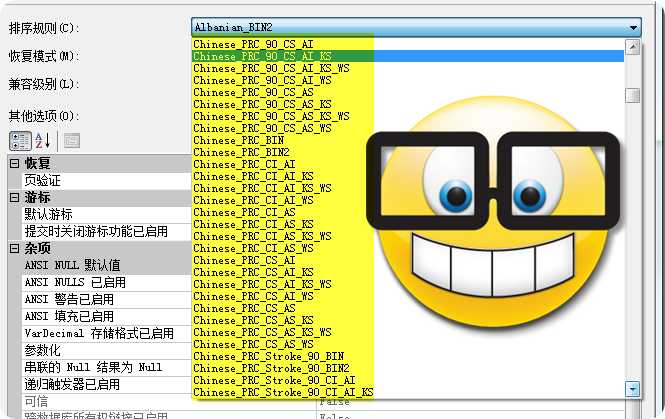This screenshot has width=665, height=419.
Task: Select Chinese_PRC_CS_AI_KS option
Action: tap(408, 272)
